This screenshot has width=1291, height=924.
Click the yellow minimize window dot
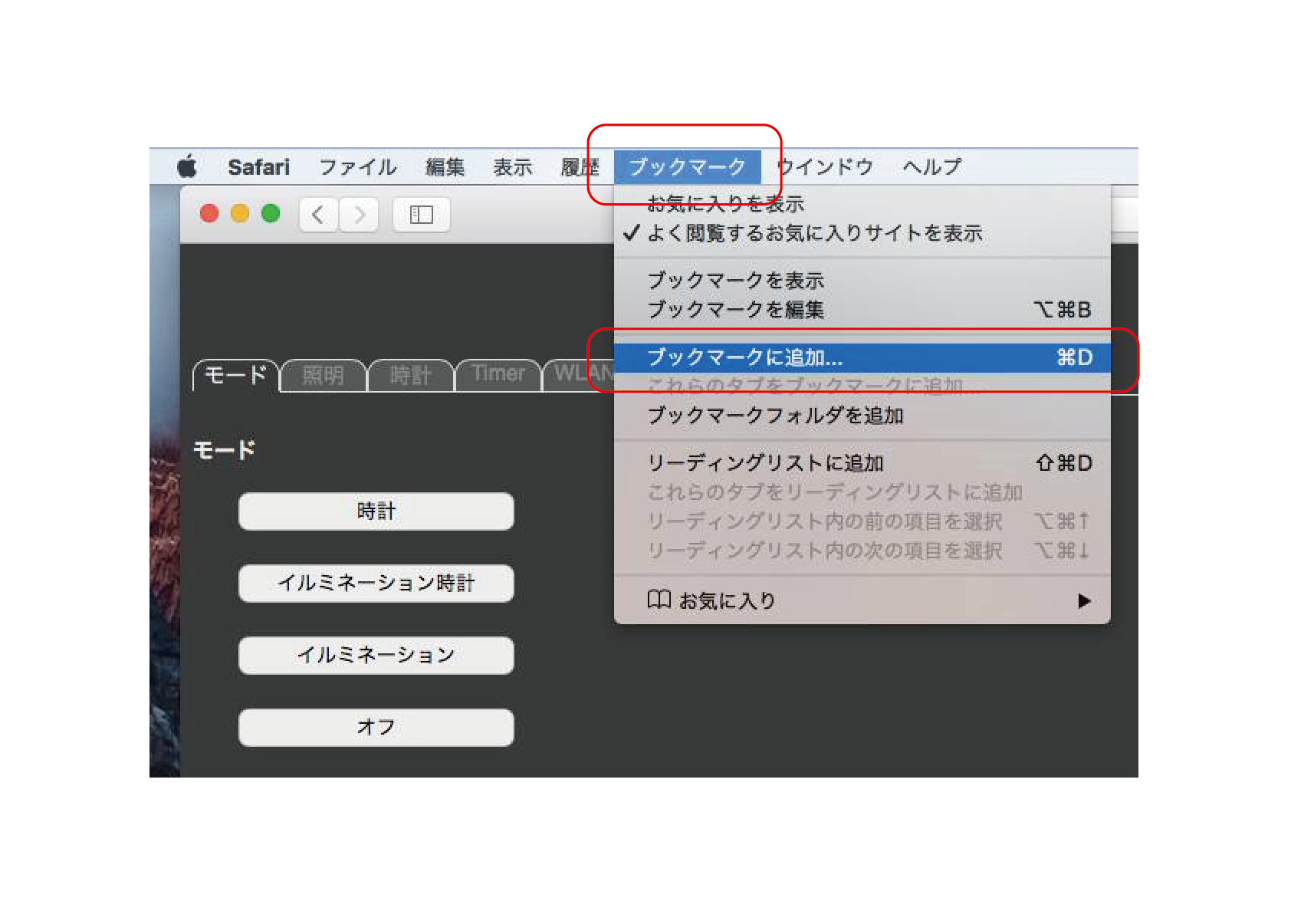coord(240,213)
